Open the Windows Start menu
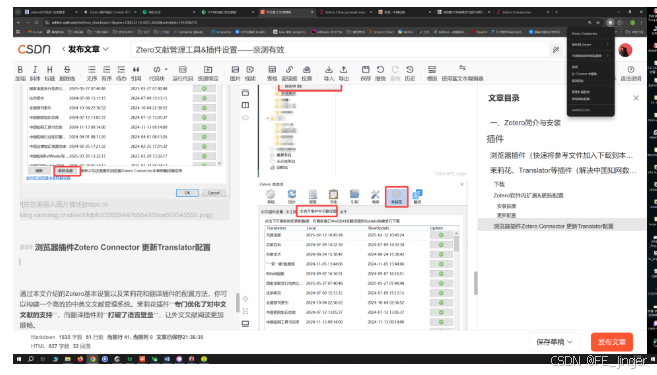The height and width of the screenshot is (375, 657). tap(18, 359)
